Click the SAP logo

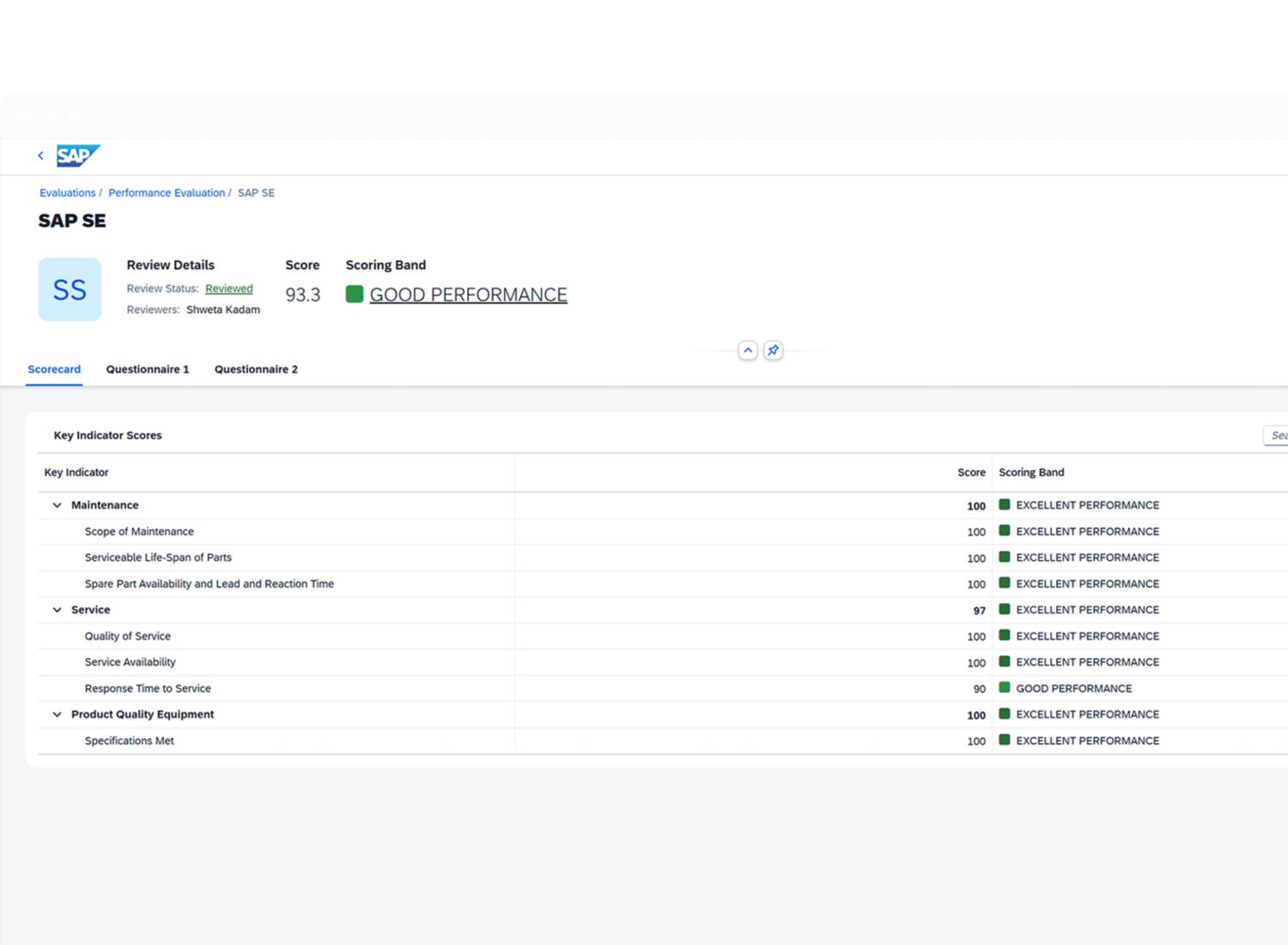pyautogui.click(x=78, y=155)
